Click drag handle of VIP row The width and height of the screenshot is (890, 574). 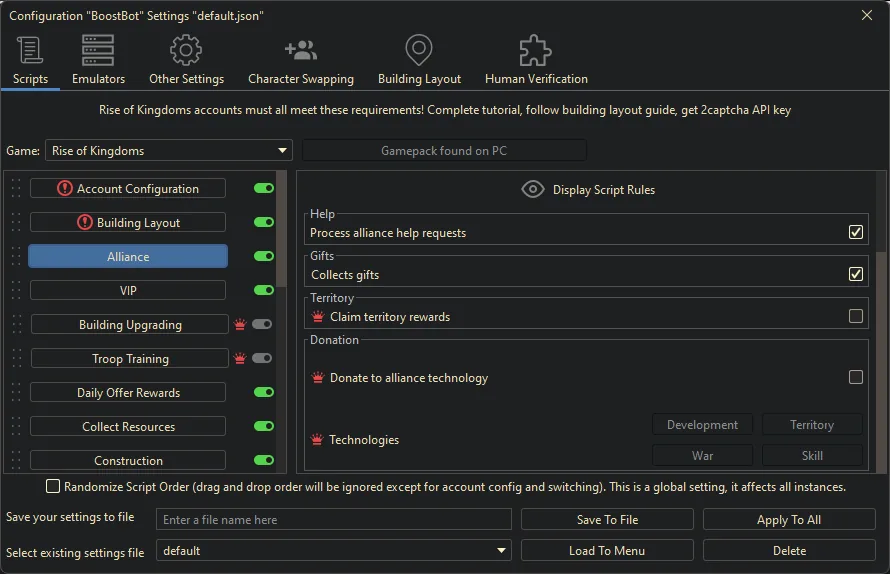pyautogui.click(x=16, y=290)
